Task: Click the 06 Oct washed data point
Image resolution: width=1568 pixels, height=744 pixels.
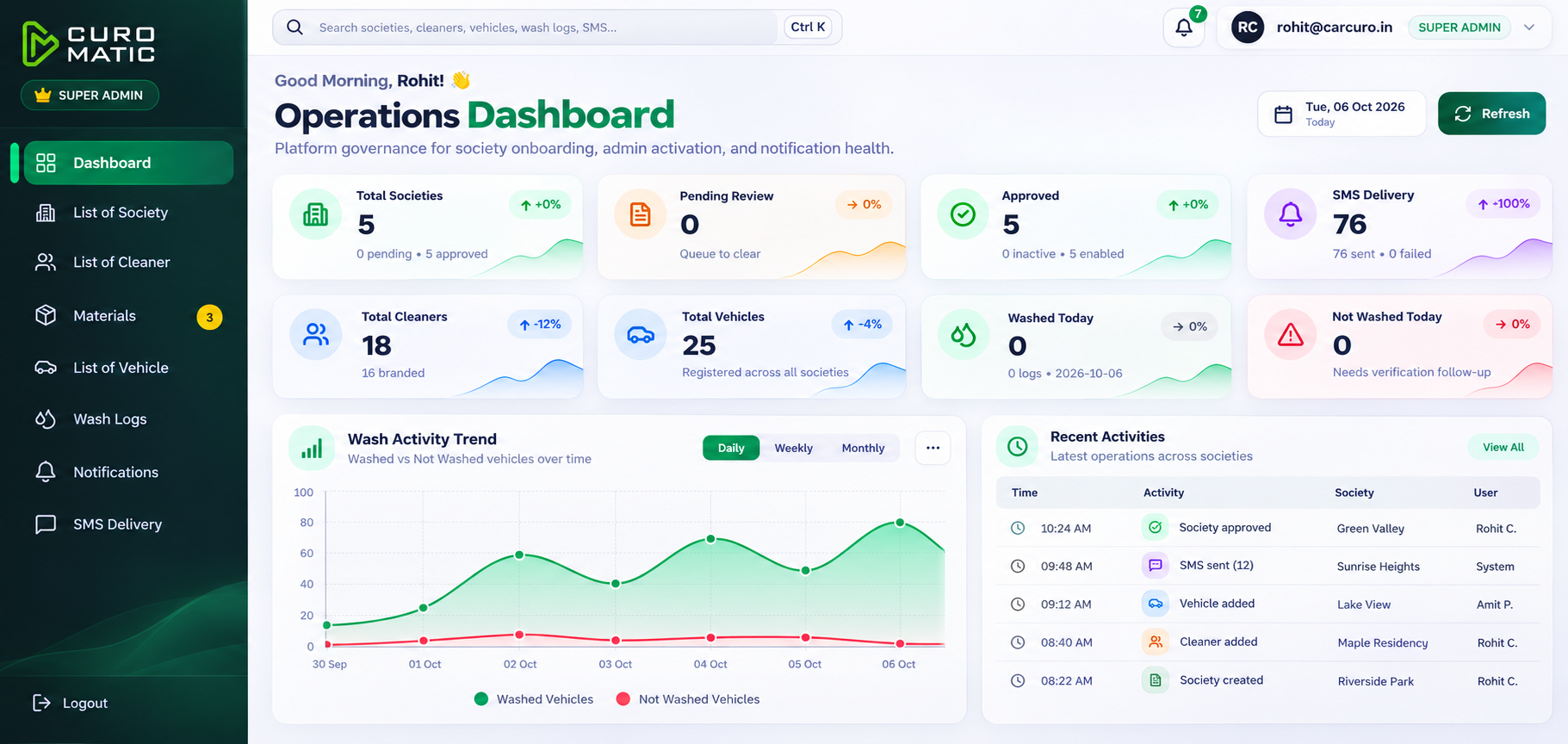Action: [x=900, y=523]
